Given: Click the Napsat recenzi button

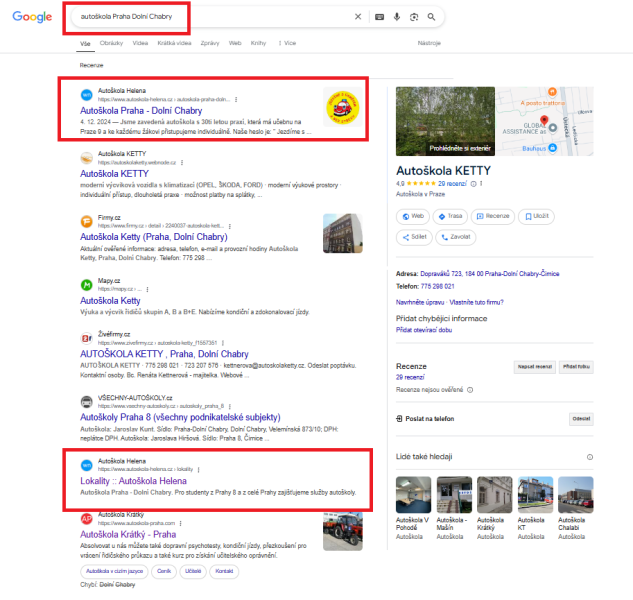Looking at the screenshot, I should pos(535,367).
